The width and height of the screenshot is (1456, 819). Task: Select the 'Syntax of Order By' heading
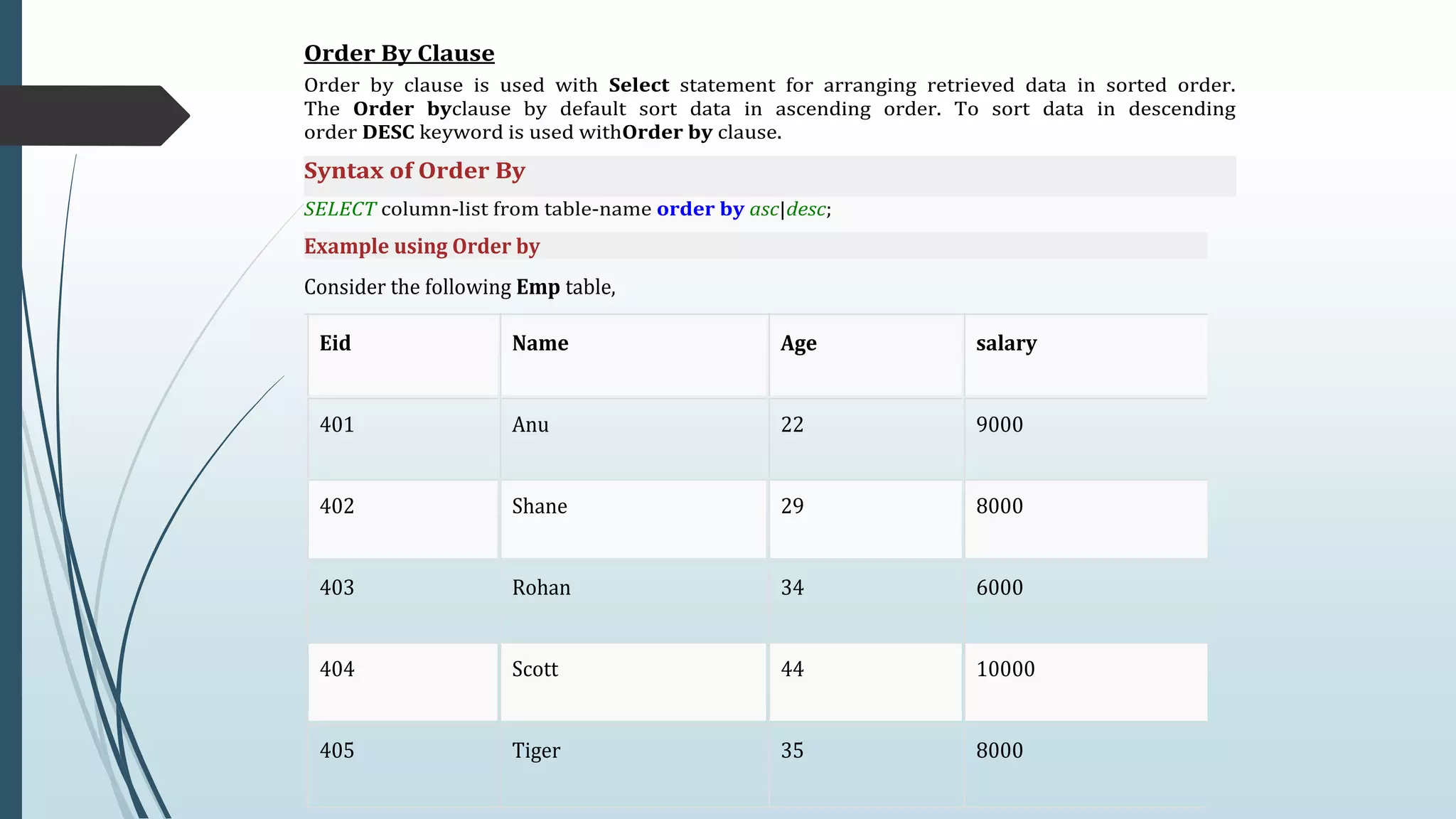pyautogui.click(x=414, y=171)
